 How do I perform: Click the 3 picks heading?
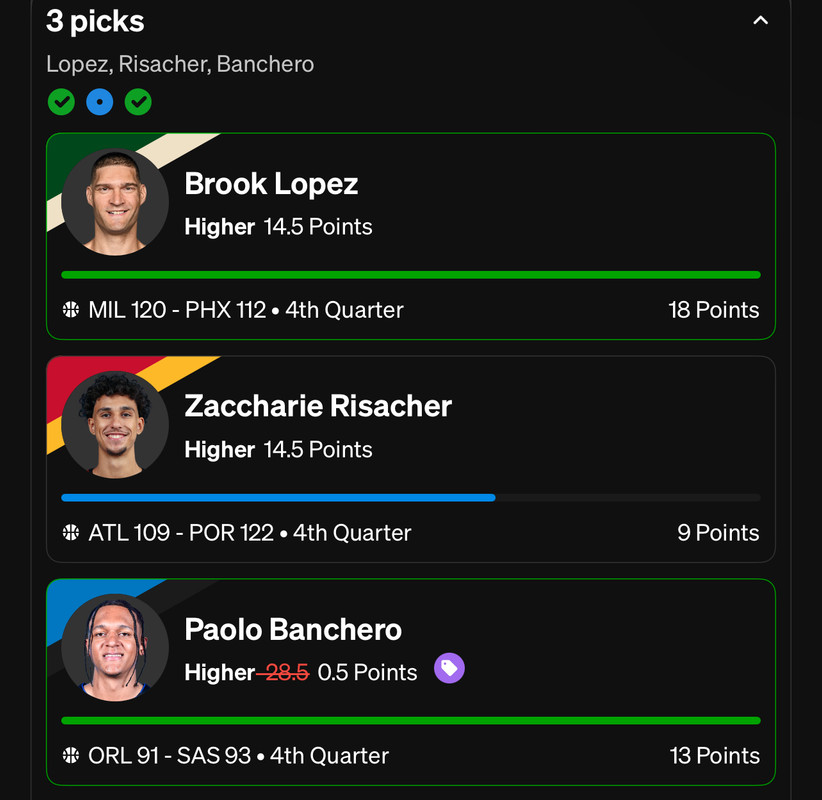(x=95, y=21)
